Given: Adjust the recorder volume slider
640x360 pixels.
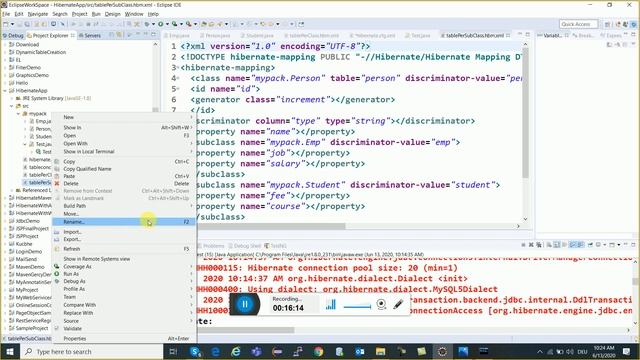Looking at the screenshot, I should point(357,306).
